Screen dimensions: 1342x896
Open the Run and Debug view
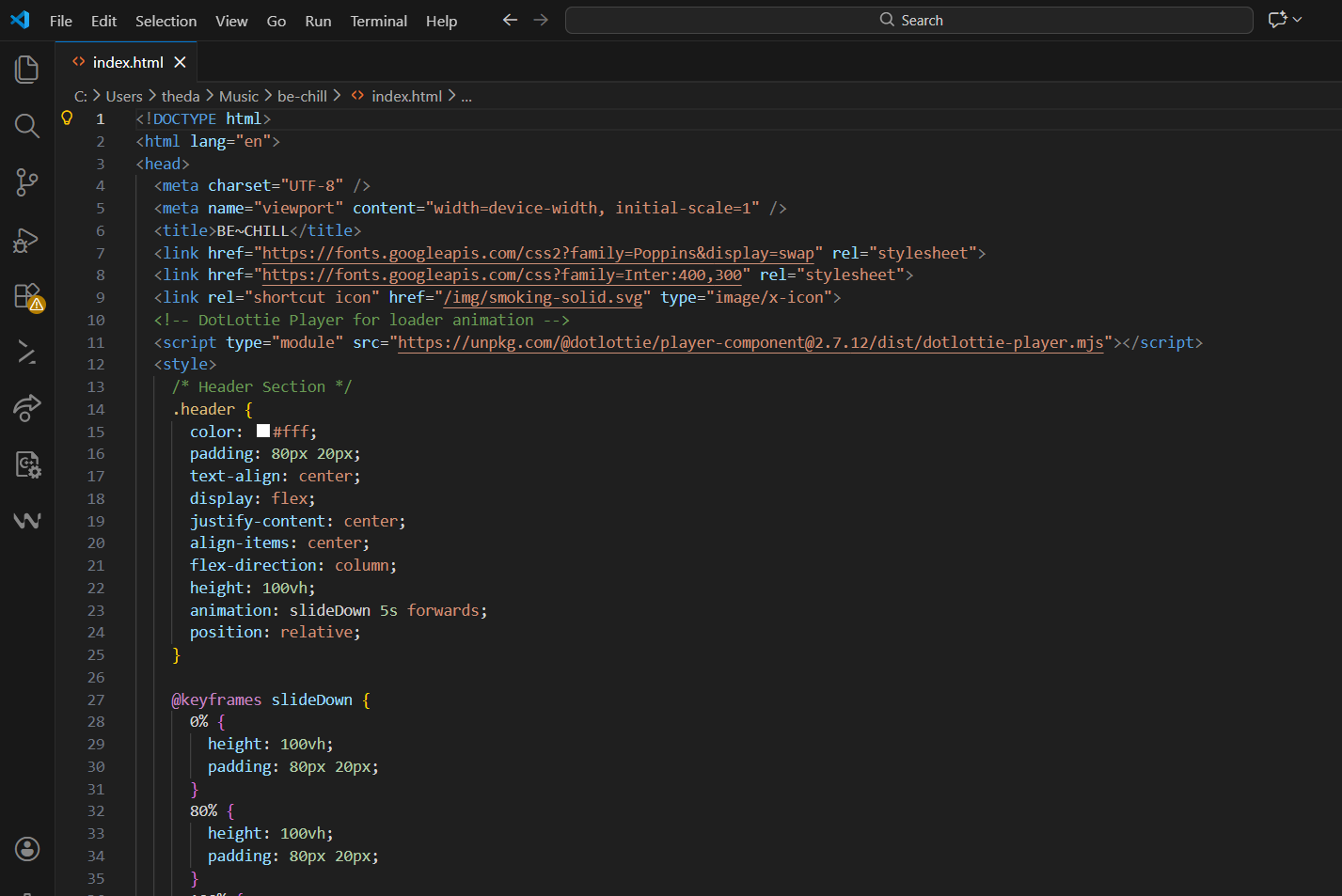(27, 240)
